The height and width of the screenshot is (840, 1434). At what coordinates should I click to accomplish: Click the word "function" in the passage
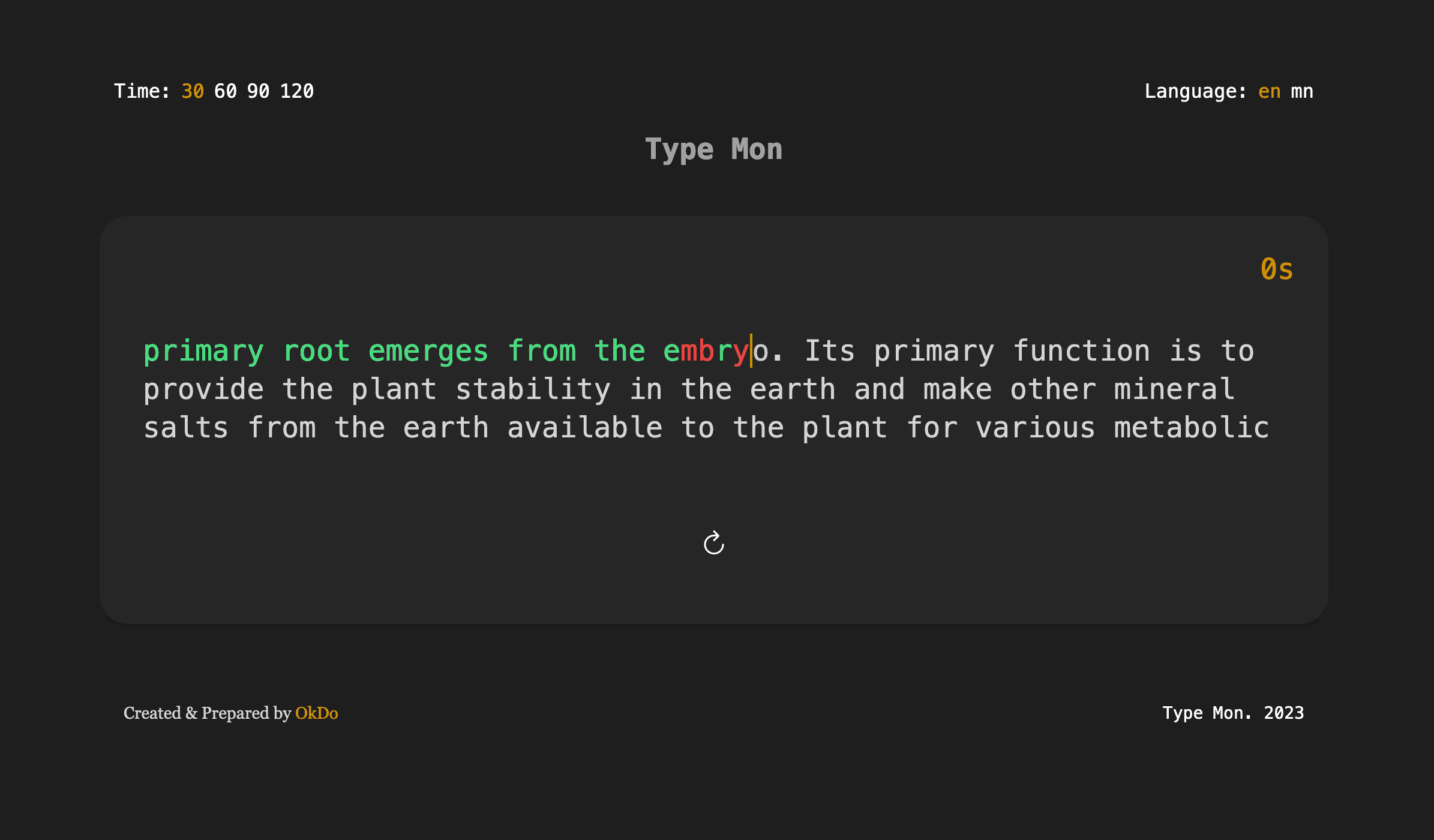tap(1081, 351)
